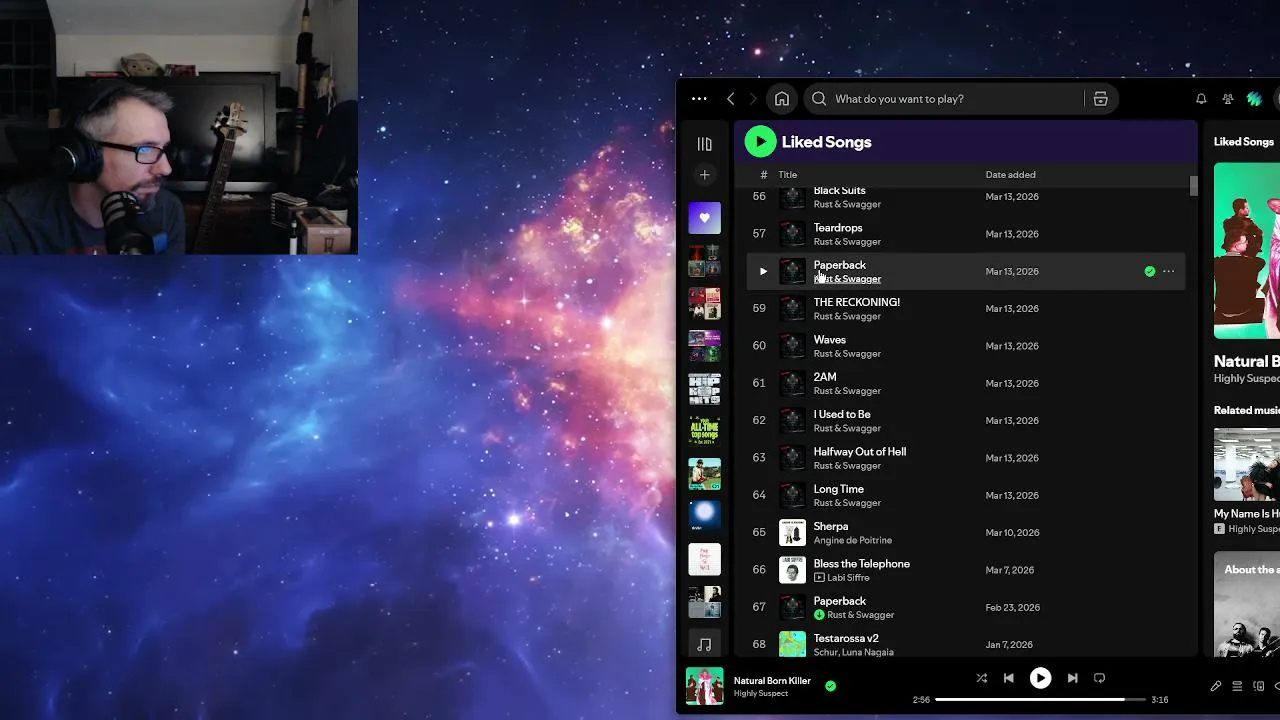Click the Bless the Telephone album cover
The image size is (1280, 720).
(x=792, y=570)
